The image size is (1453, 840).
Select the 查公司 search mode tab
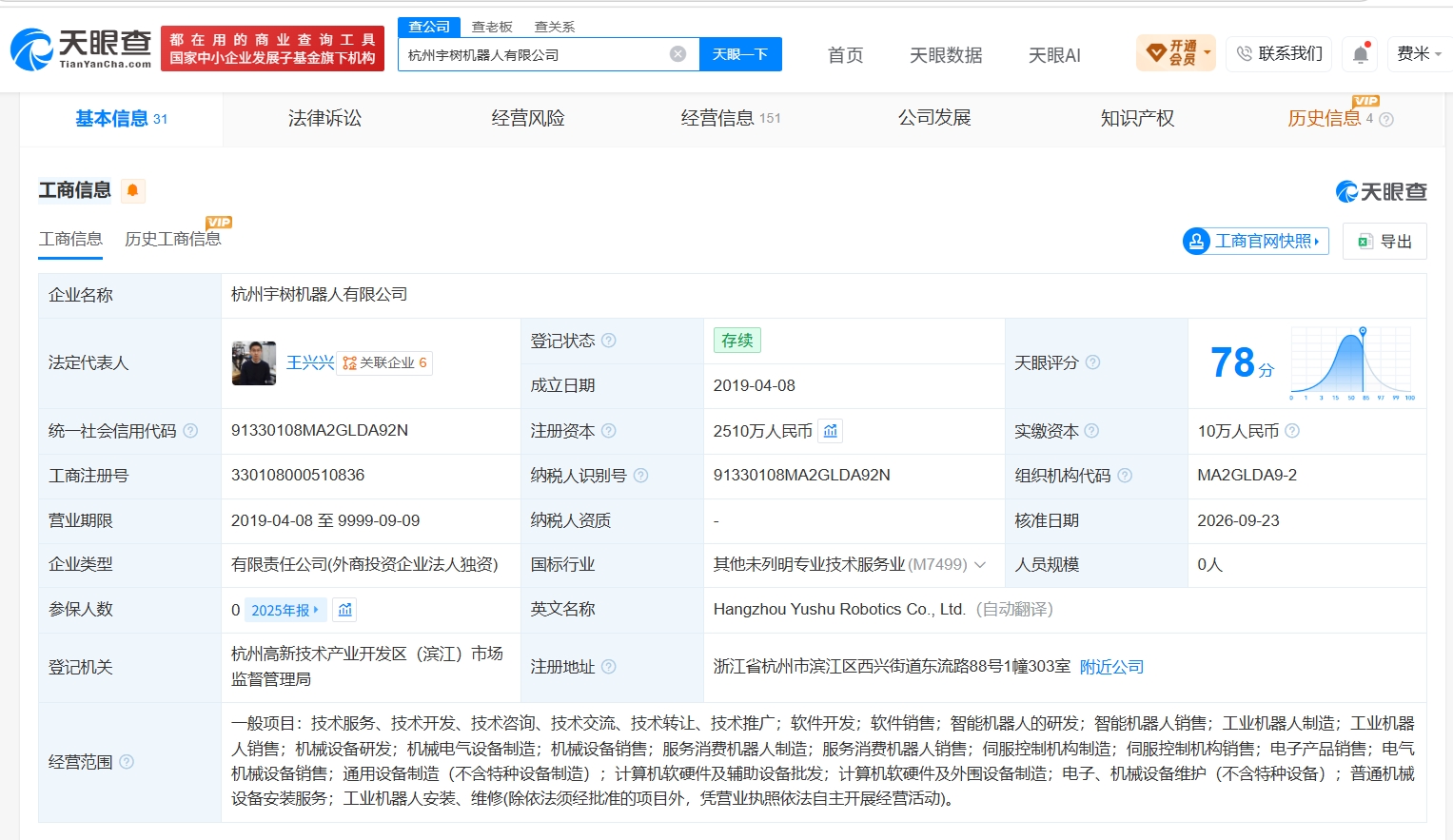[429, 27]
